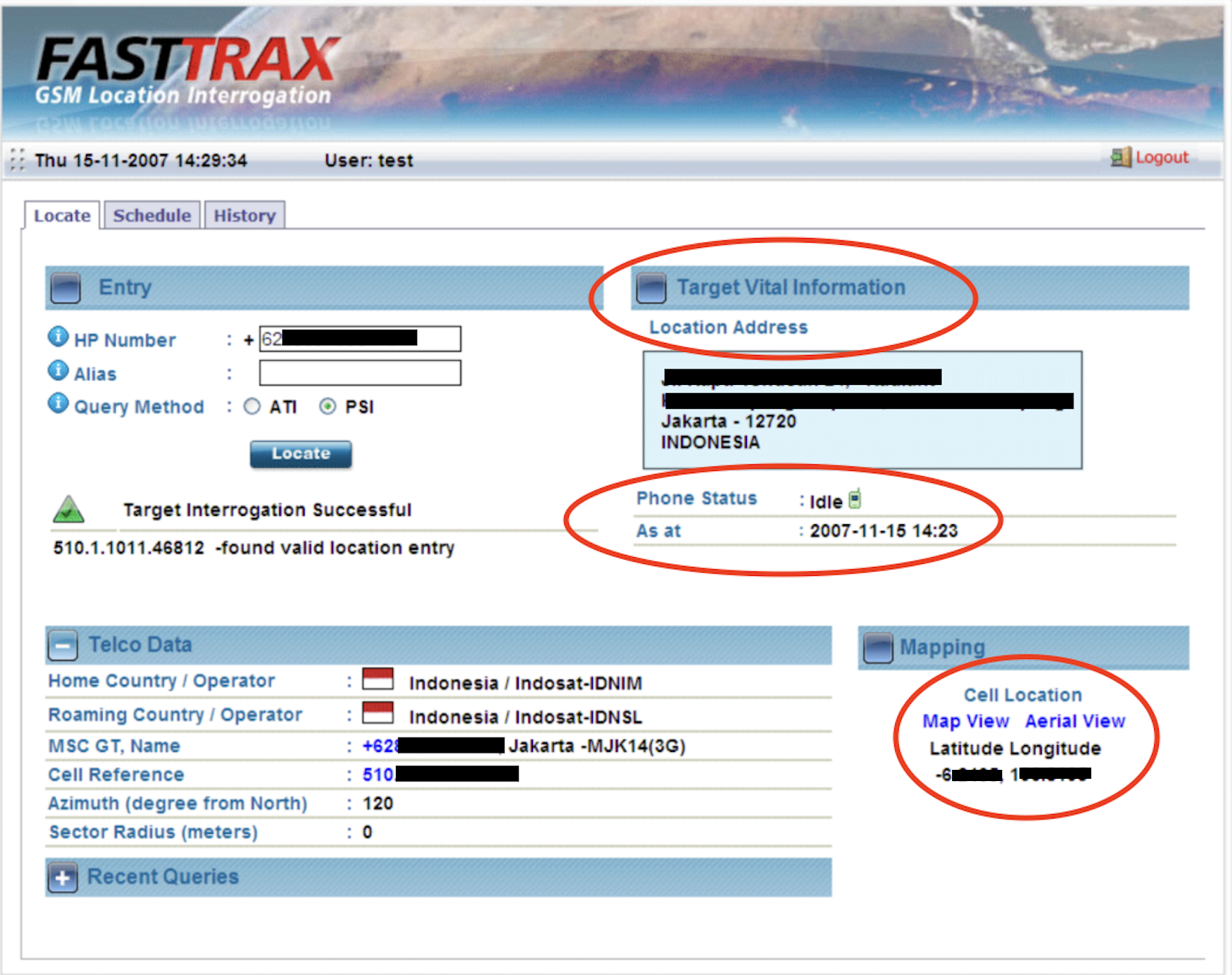Click the FASTTRAX logo
The image size is (1232, 975).
tap(187, 70)
